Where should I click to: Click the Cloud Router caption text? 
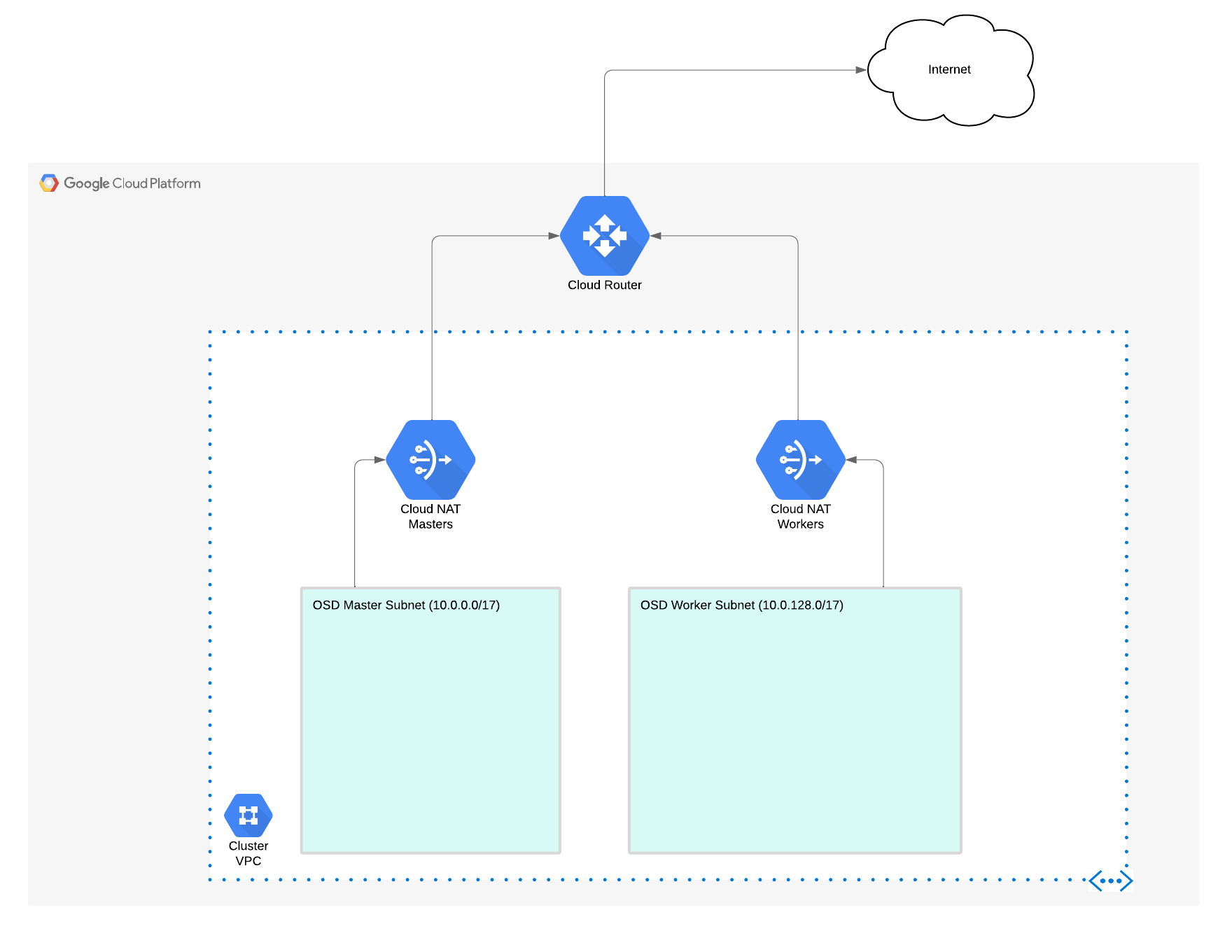(605, 285)
